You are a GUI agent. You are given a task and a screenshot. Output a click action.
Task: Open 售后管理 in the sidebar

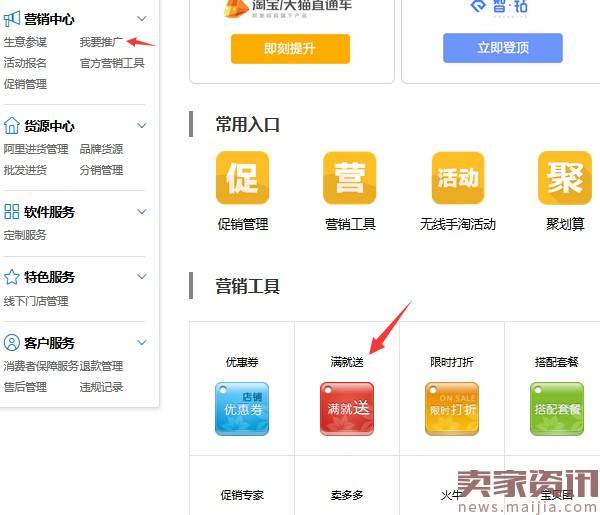25,387
